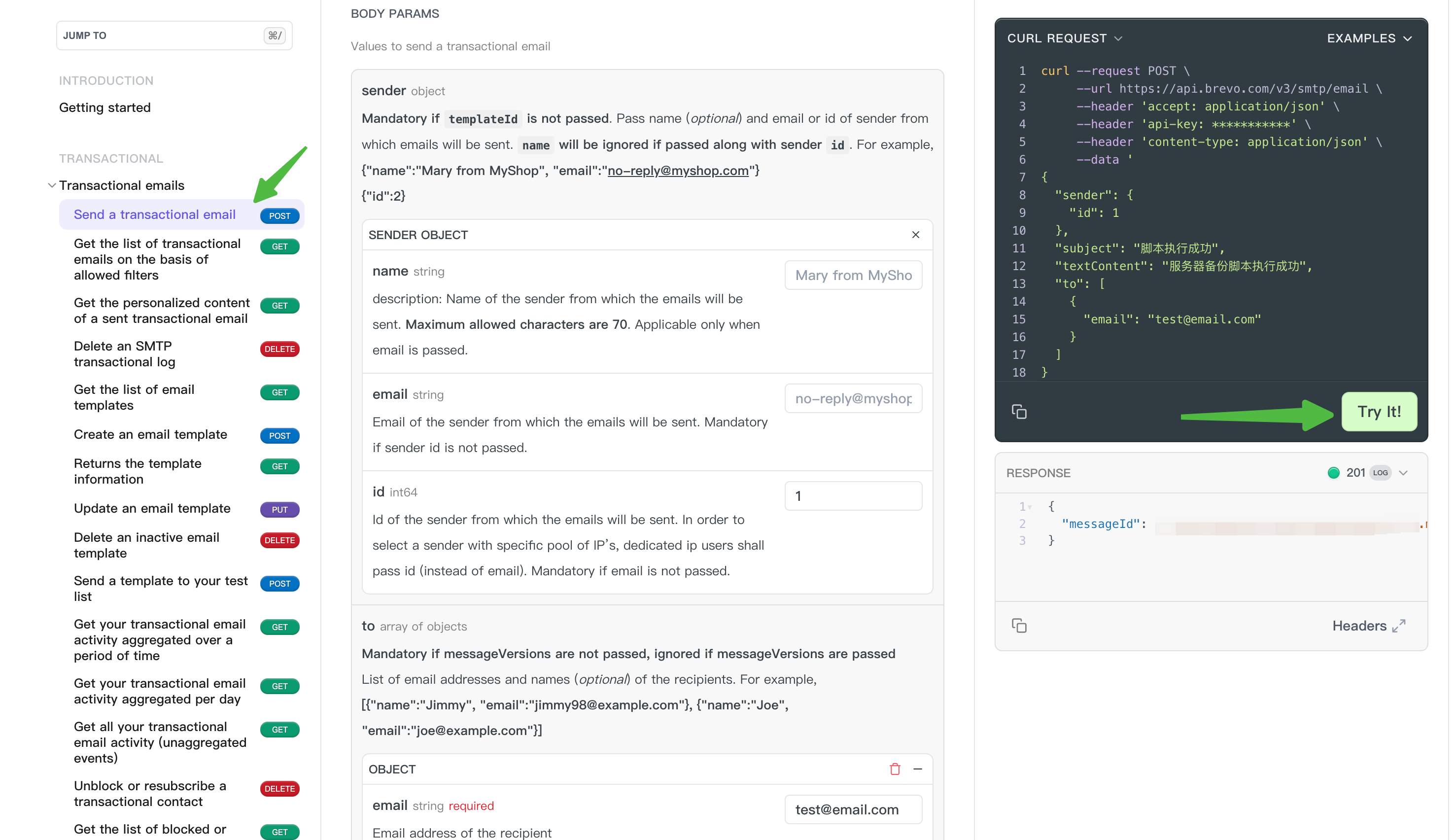This screenshot has height=840, width=1456.
Task: Open transactional email activity aggregated per day
Action: [159, 691]
